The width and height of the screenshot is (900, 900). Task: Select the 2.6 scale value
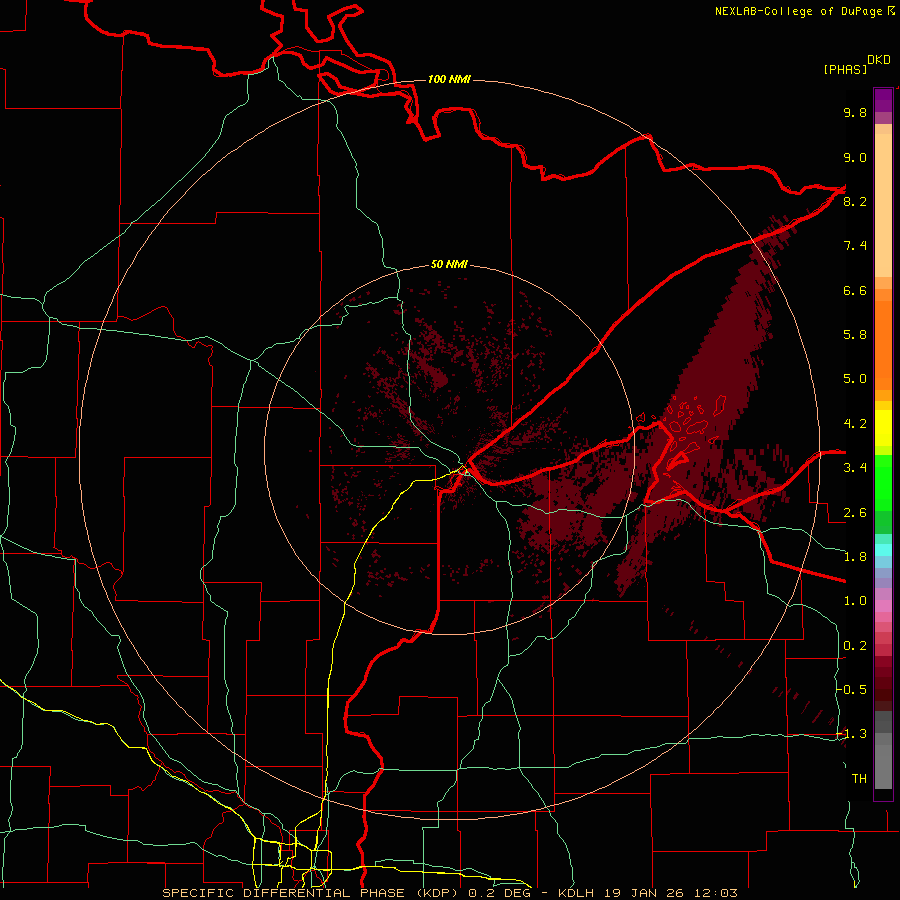coord(855,513)
